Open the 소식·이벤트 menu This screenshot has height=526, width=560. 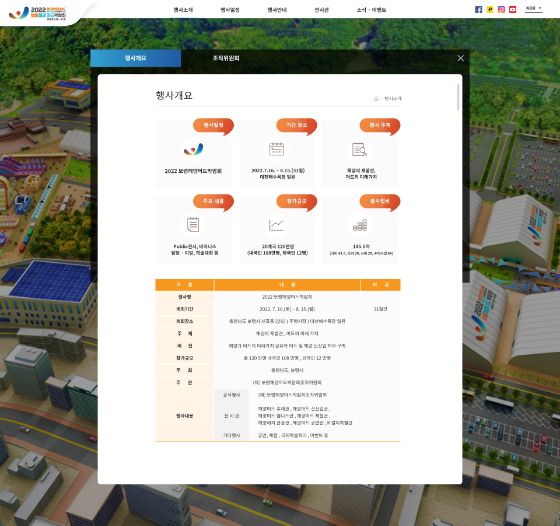(x=371, y=10)
